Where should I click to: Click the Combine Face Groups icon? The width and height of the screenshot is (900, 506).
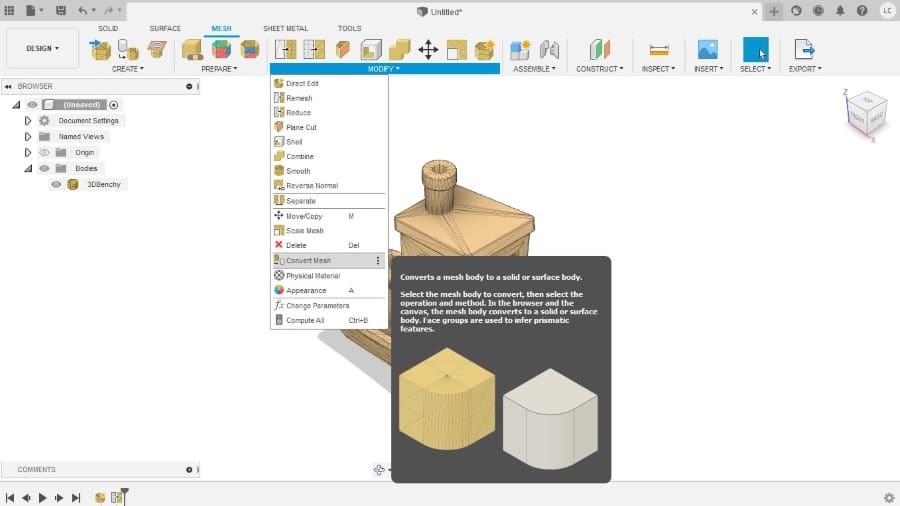[250, 49]
